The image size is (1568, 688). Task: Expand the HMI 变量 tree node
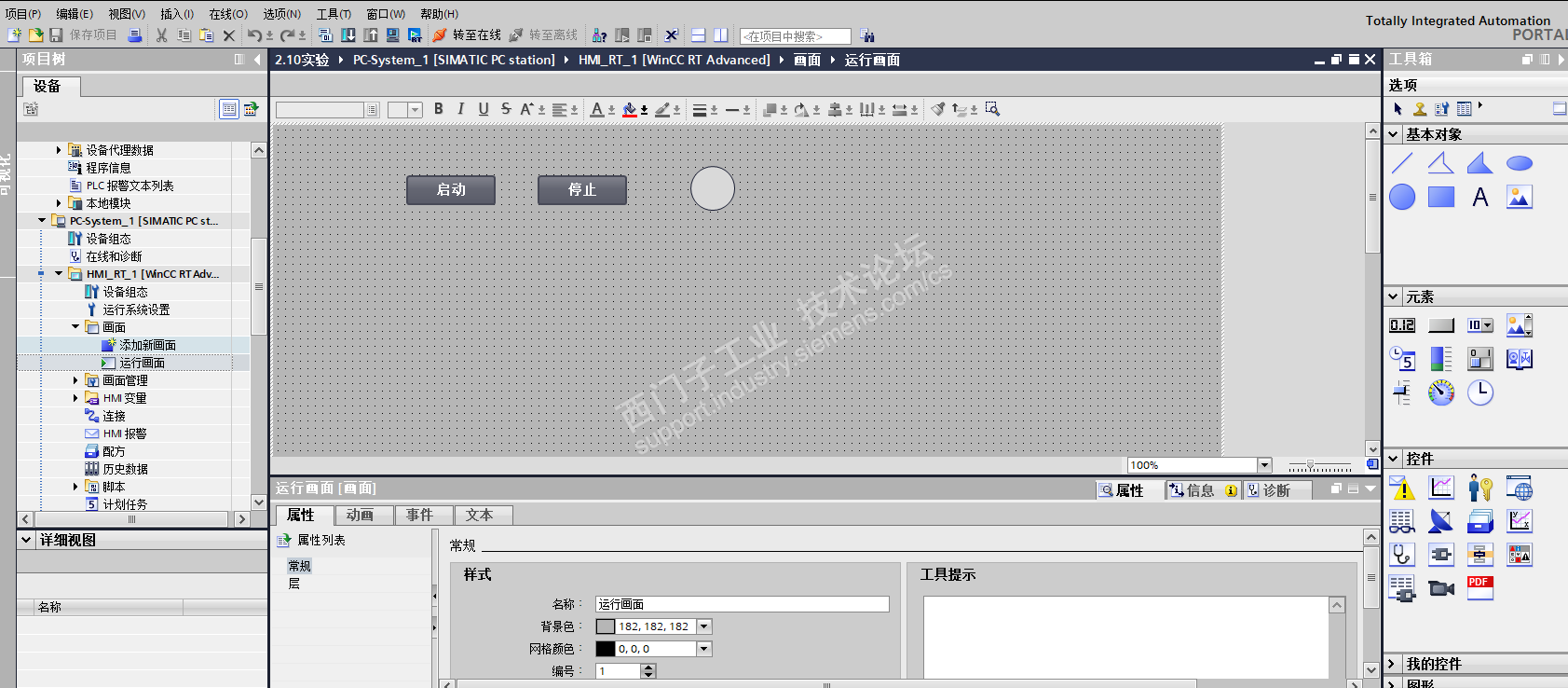click(75, 398)
